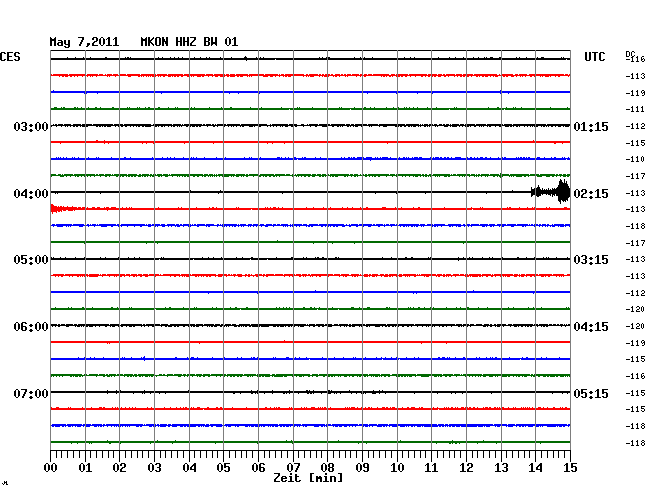This screenshot has height=494, width=650.
Task: Click the date label May 7,2011
Action: (84, 42)
